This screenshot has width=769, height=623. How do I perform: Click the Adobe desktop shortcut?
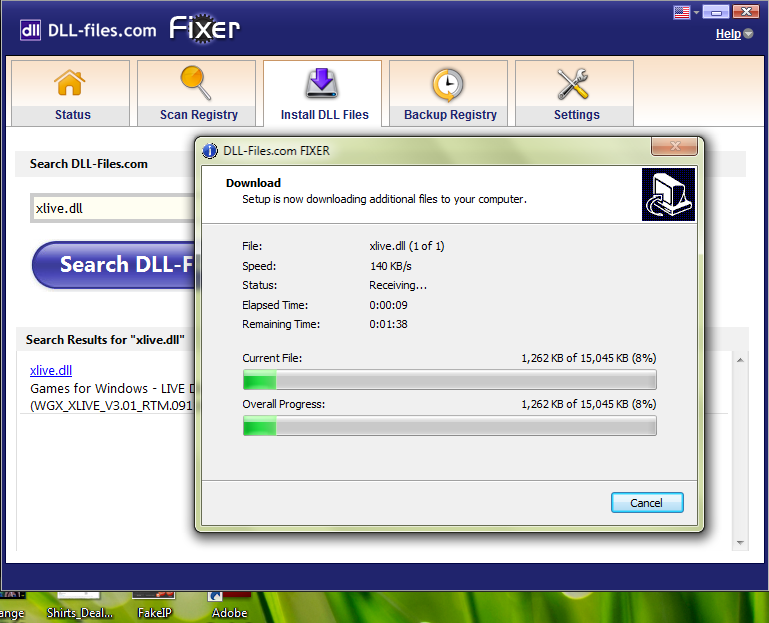[x=230, y=607]
